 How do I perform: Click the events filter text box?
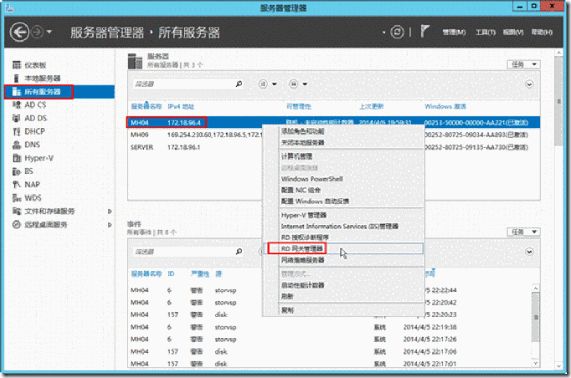(x=184, y=252)
